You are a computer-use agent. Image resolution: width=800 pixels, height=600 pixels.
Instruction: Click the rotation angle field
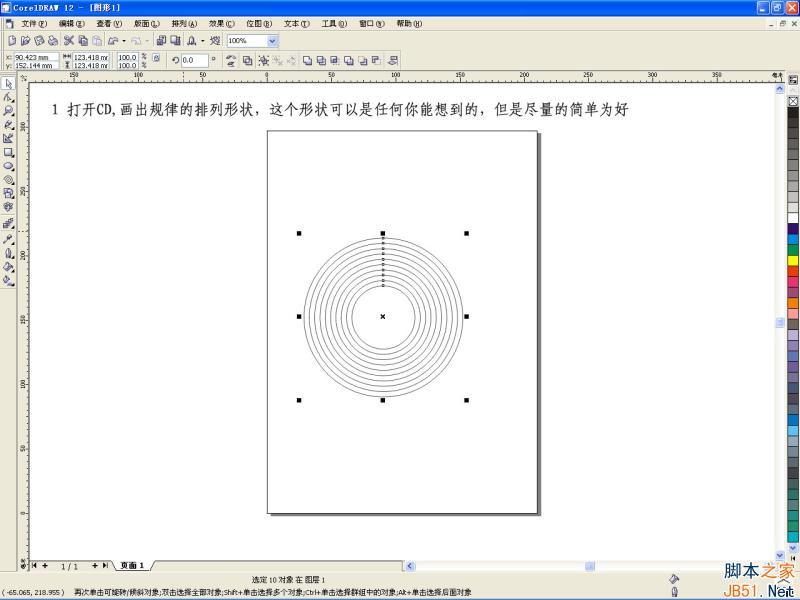[195, 60]
